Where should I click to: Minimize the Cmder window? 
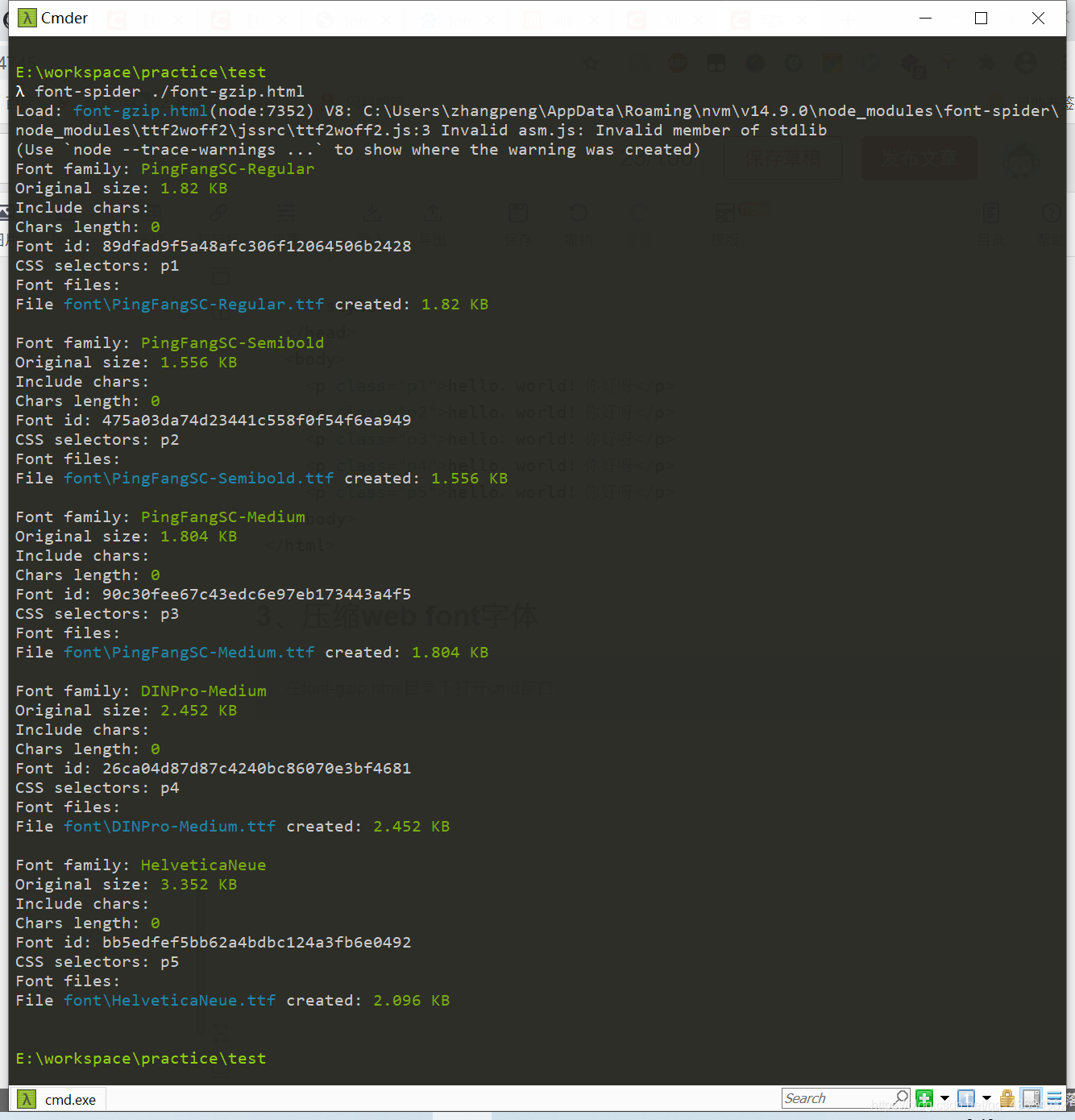click(925, 18)
